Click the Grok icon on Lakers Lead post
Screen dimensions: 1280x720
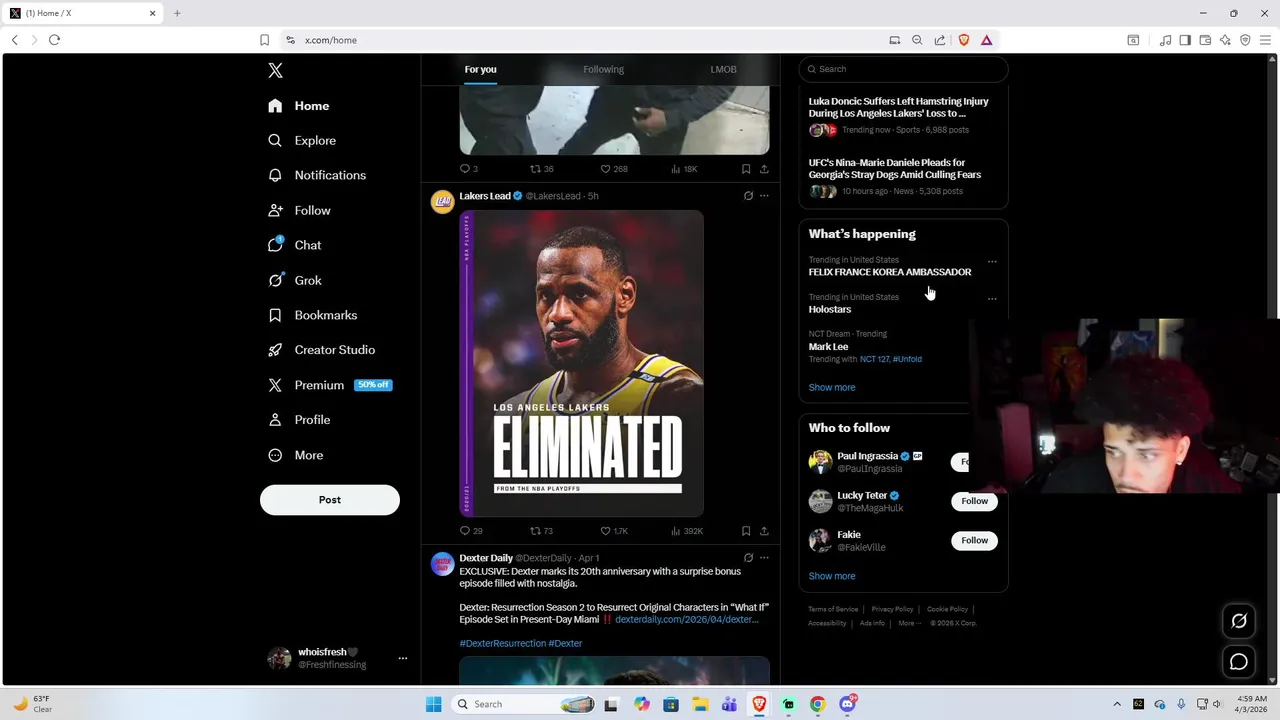(748, 196)
